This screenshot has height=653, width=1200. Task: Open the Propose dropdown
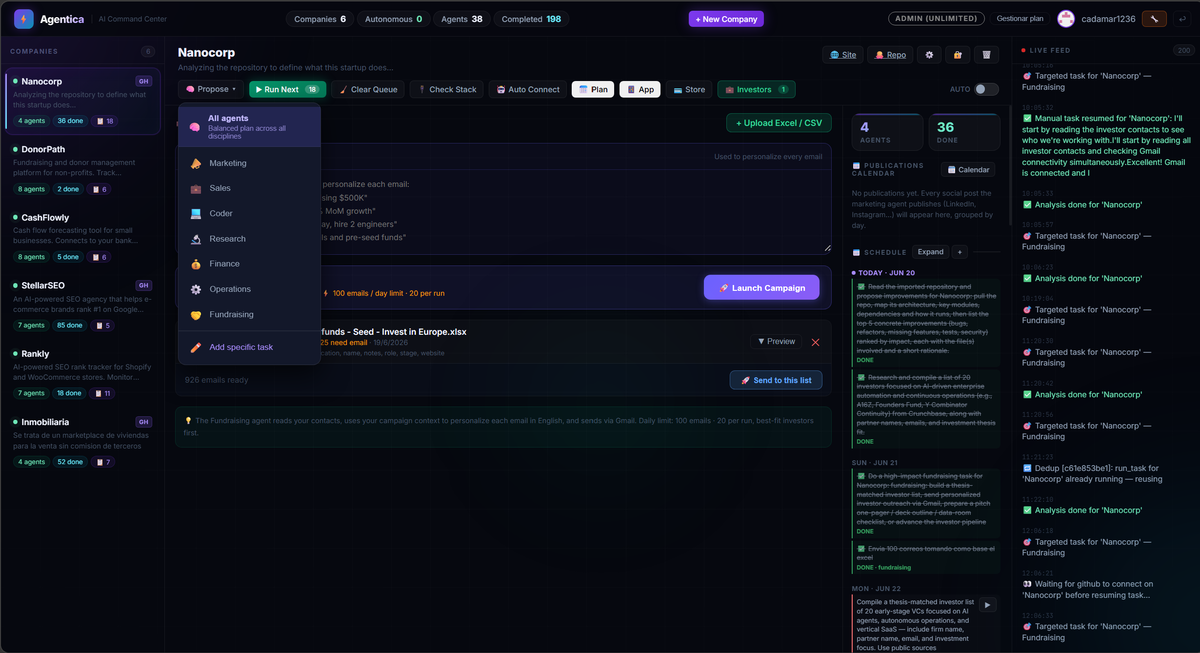211,89
